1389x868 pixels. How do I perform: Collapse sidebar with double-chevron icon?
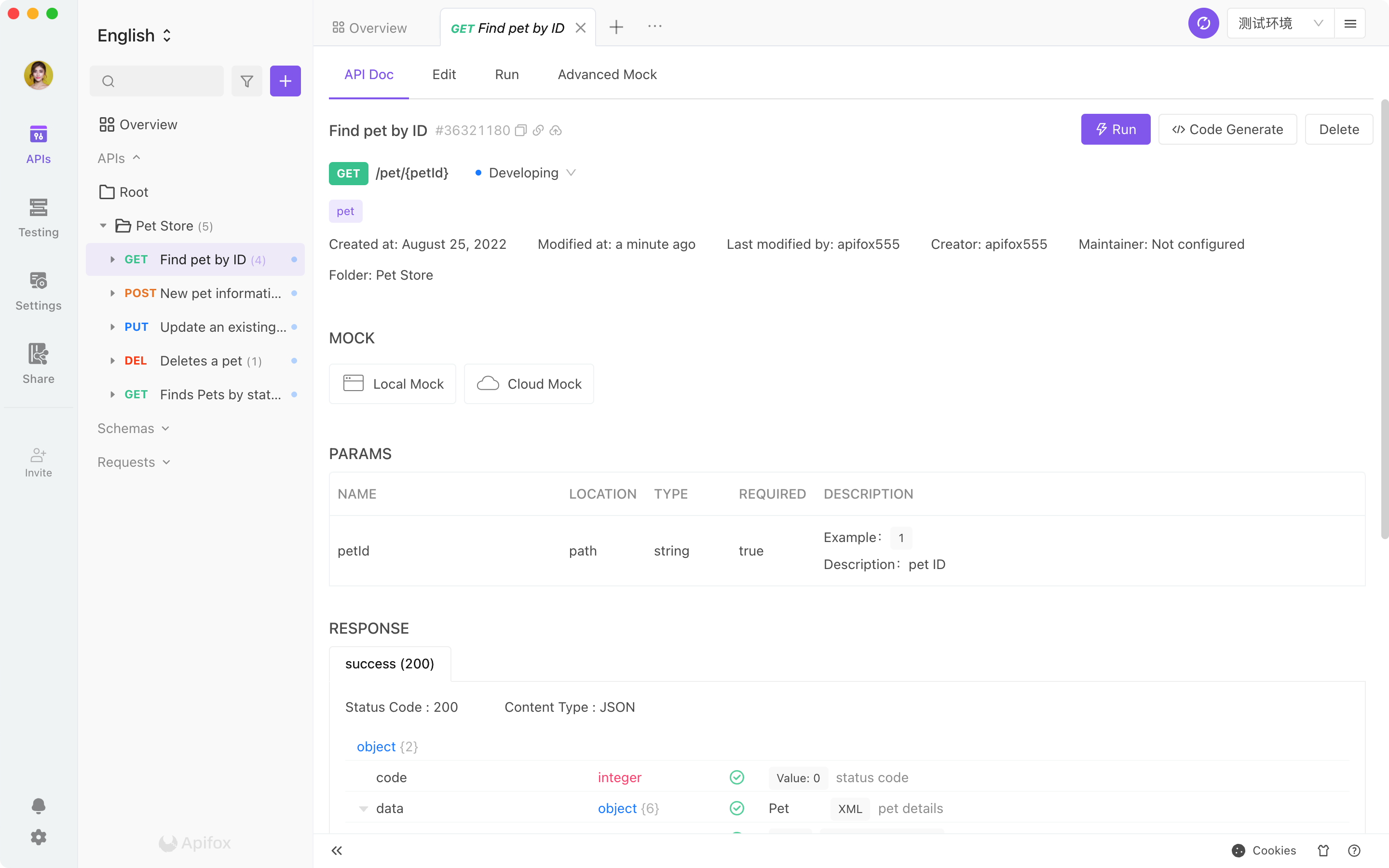coord(337,850)
